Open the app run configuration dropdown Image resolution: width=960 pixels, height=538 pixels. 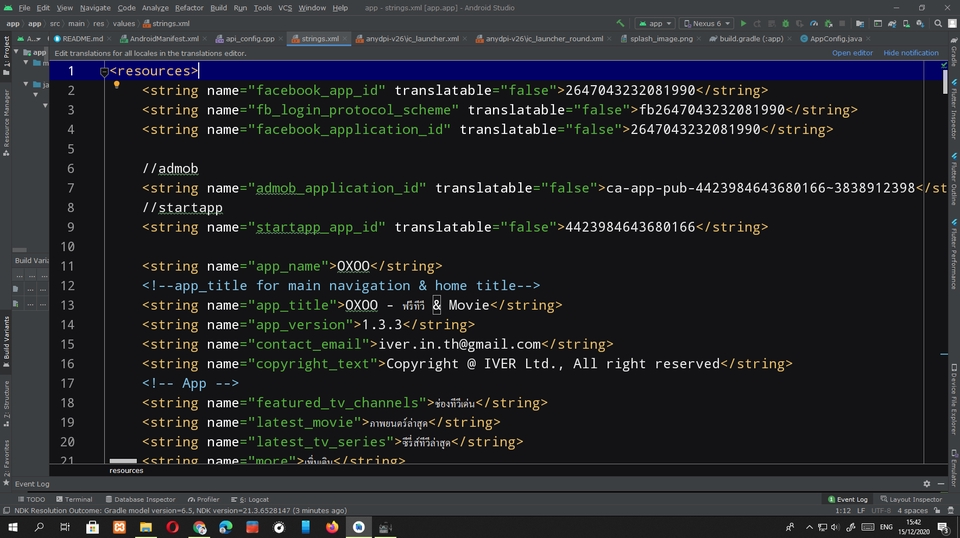coord(656,23)
